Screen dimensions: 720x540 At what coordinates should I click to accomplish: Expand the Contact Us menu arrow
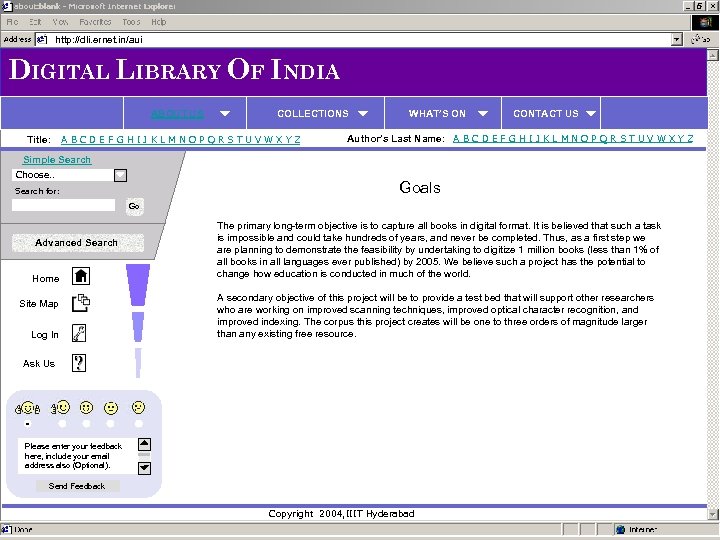pyautogui.click(x=591, y=113)
